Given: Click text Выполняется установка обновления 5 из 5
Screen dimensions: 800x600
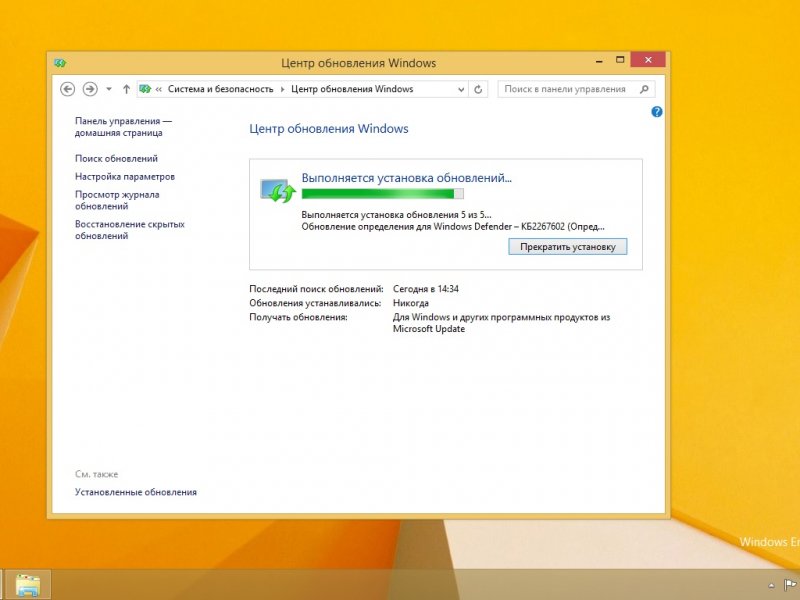Looking at the screenshot, I should tap(396, 215).
